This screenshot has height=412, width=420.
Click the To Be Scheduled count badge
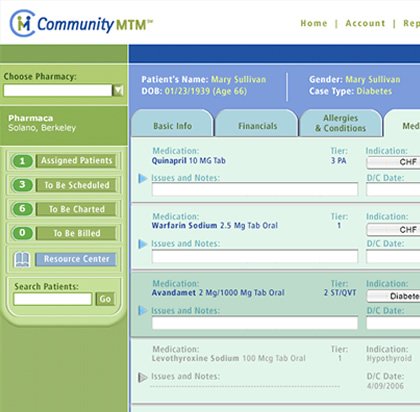[x=22, y=185]
